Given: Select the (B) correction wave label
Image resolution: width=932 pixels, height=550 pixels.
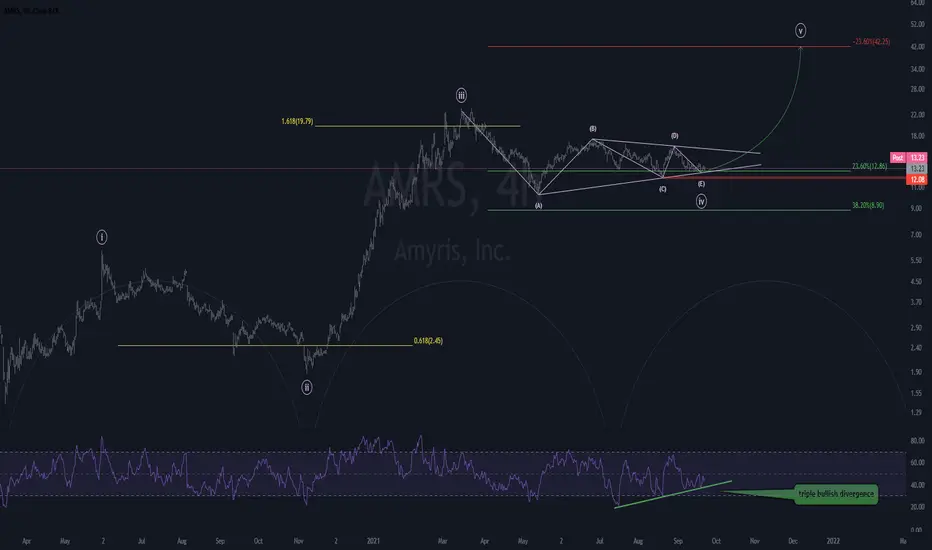Looking at the screenshot, I should tap(593, 129).
